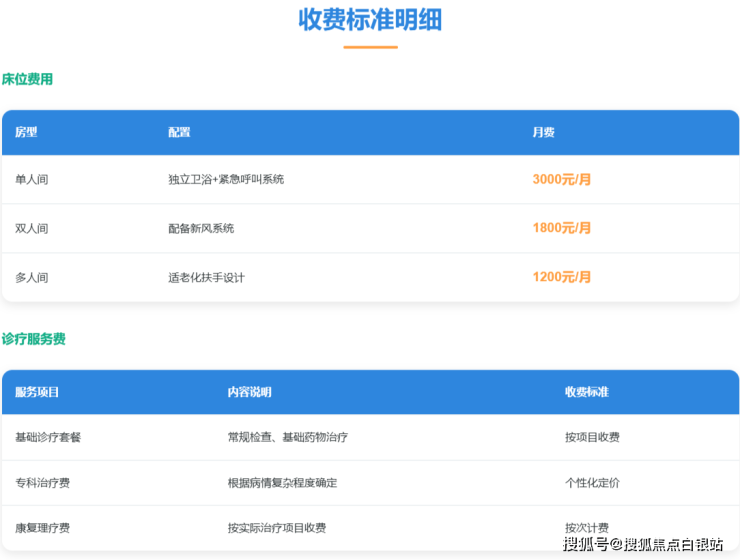The width and height of the screenshot is (740, 560).
Task: Click the 1800元/月 price
Action: [561, 228]
